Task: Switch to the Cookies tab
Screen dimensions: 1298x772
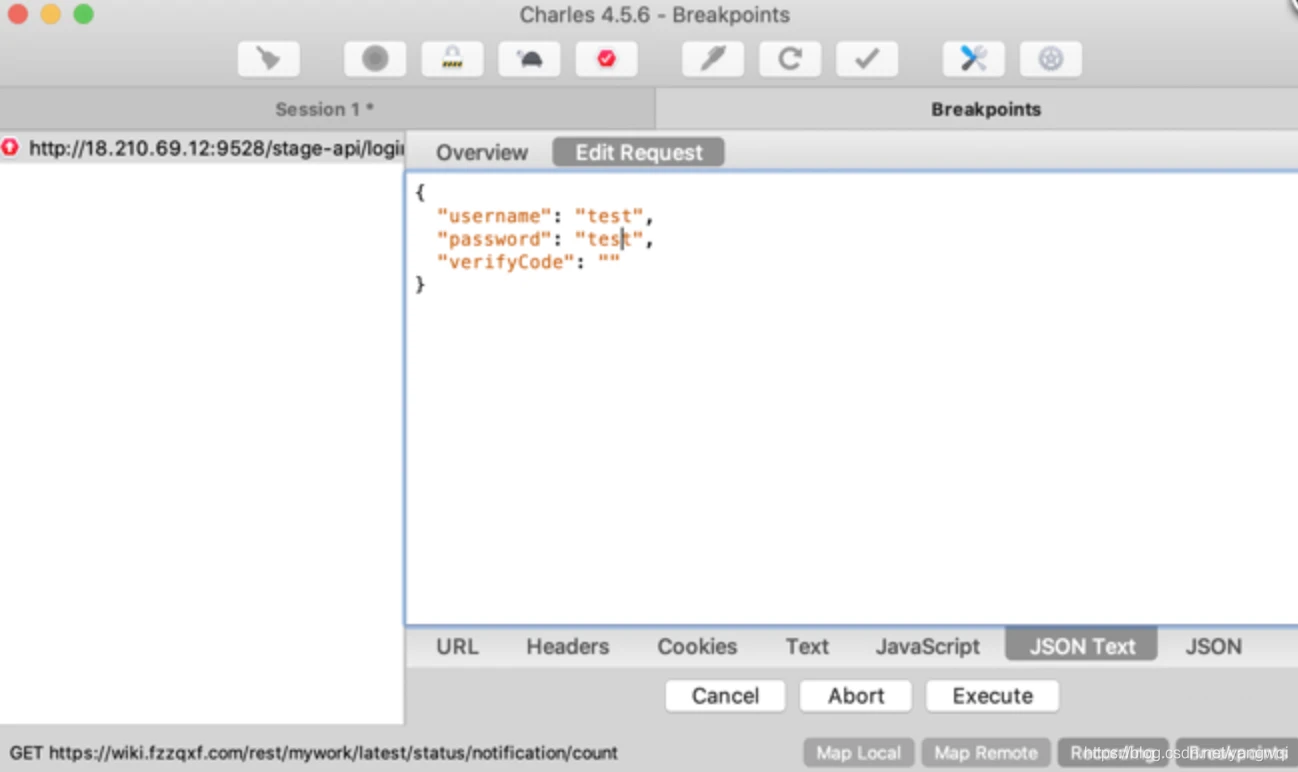Action: point(697,646)
